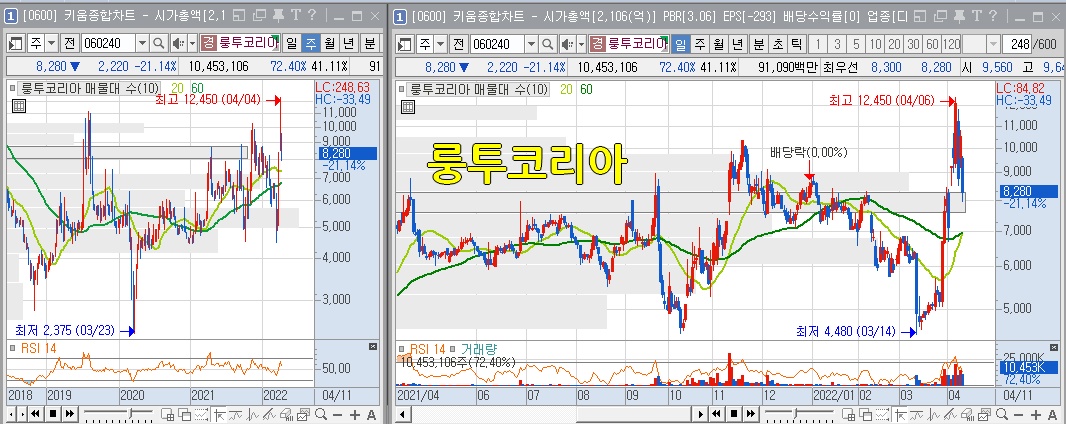Click the A text icon in right bottom toolbar

click(1052, 414)
